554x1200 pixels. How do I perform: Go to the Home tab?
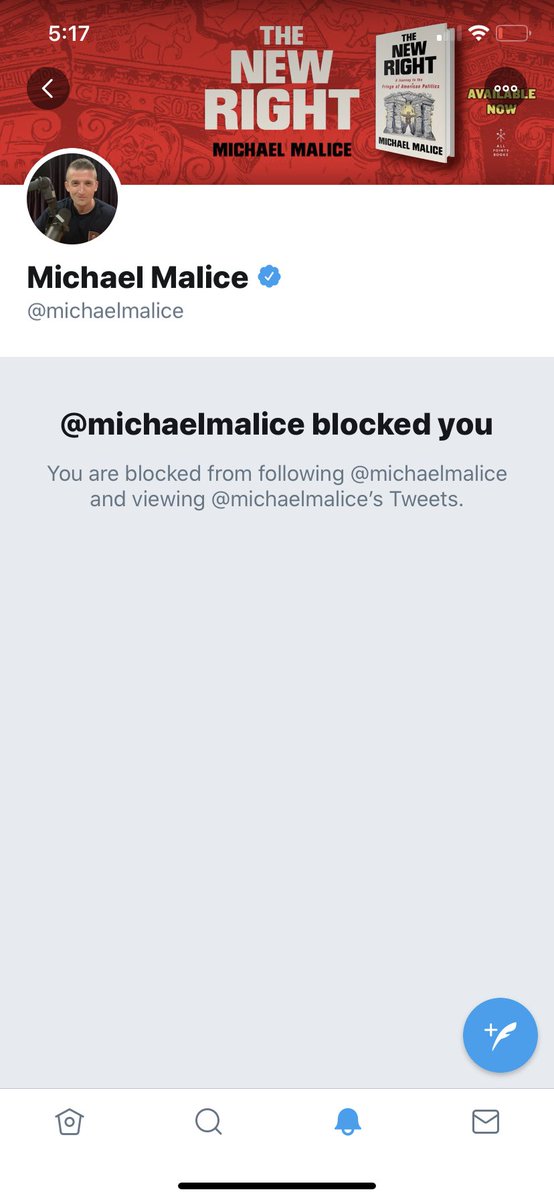pyautogui.click(x=69, y=1122)
